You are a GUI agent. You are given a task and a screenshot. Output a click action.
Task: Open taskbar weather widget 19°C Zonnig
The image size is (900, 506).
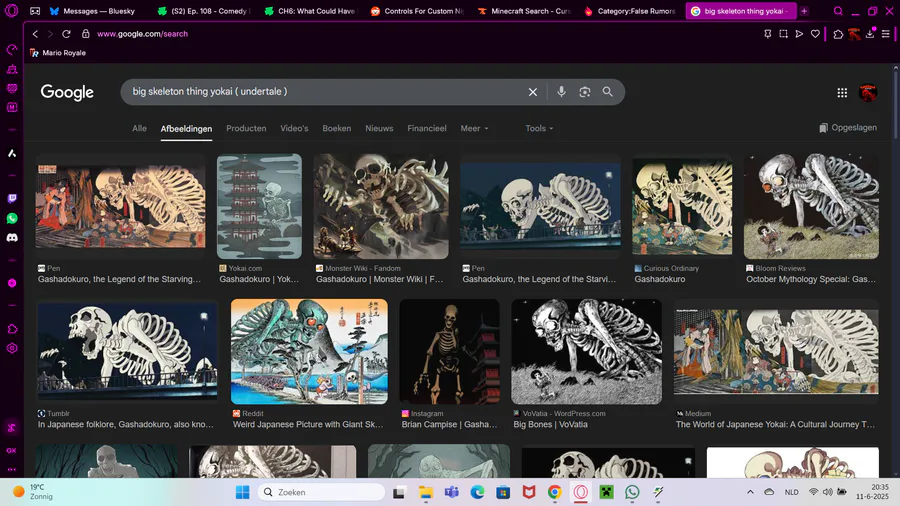click(x=34, y=492)
